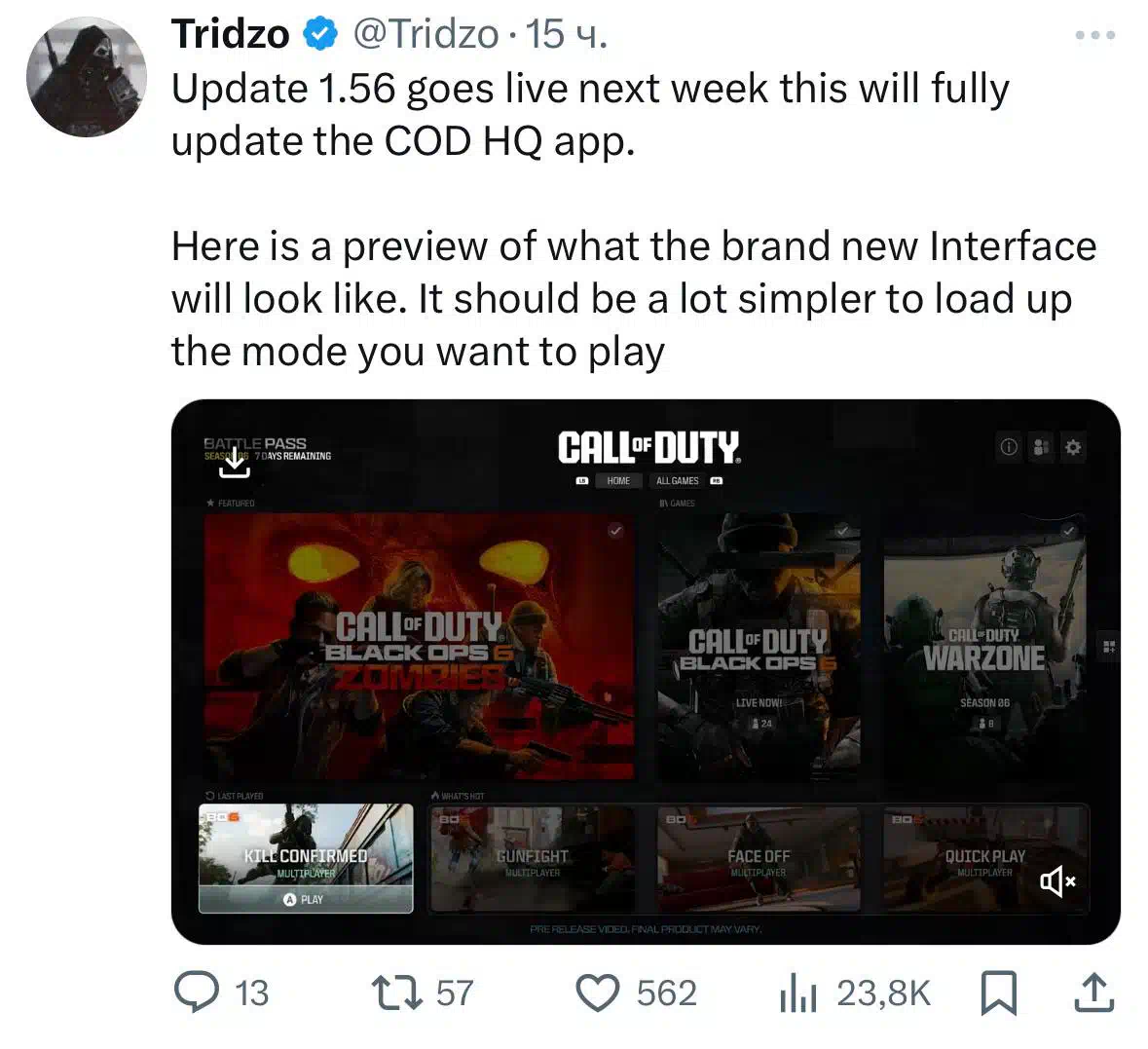
Task: Open the settings gear in COD HQ
Action: [1073, 447]
